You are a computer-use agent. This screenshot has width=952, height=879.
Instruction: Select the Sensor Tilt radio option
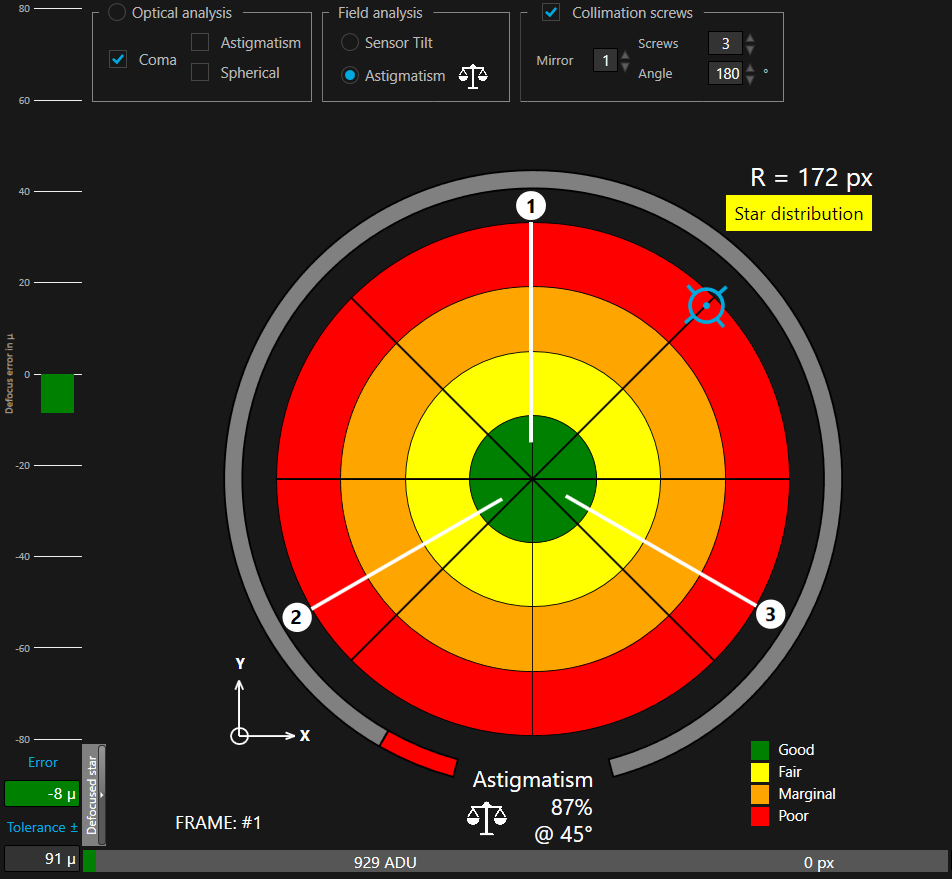(x=350, y=42)
